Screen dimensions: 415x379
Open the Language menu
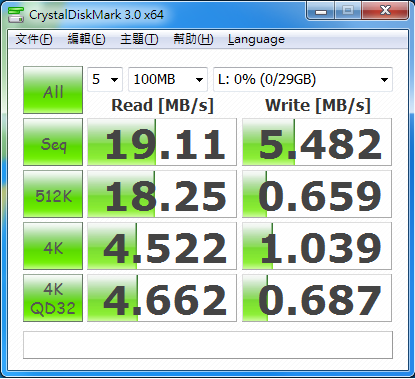[x=256, y=39]
